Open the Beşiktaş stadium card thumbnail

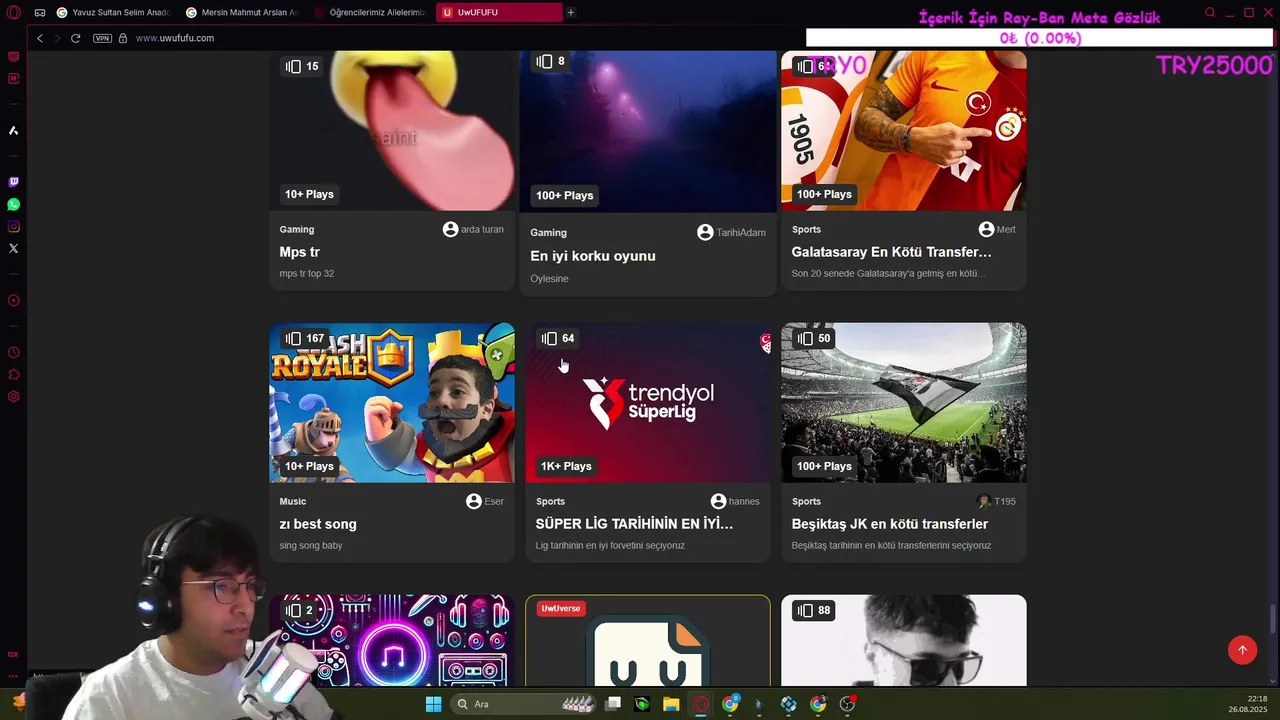pos(904,402)
